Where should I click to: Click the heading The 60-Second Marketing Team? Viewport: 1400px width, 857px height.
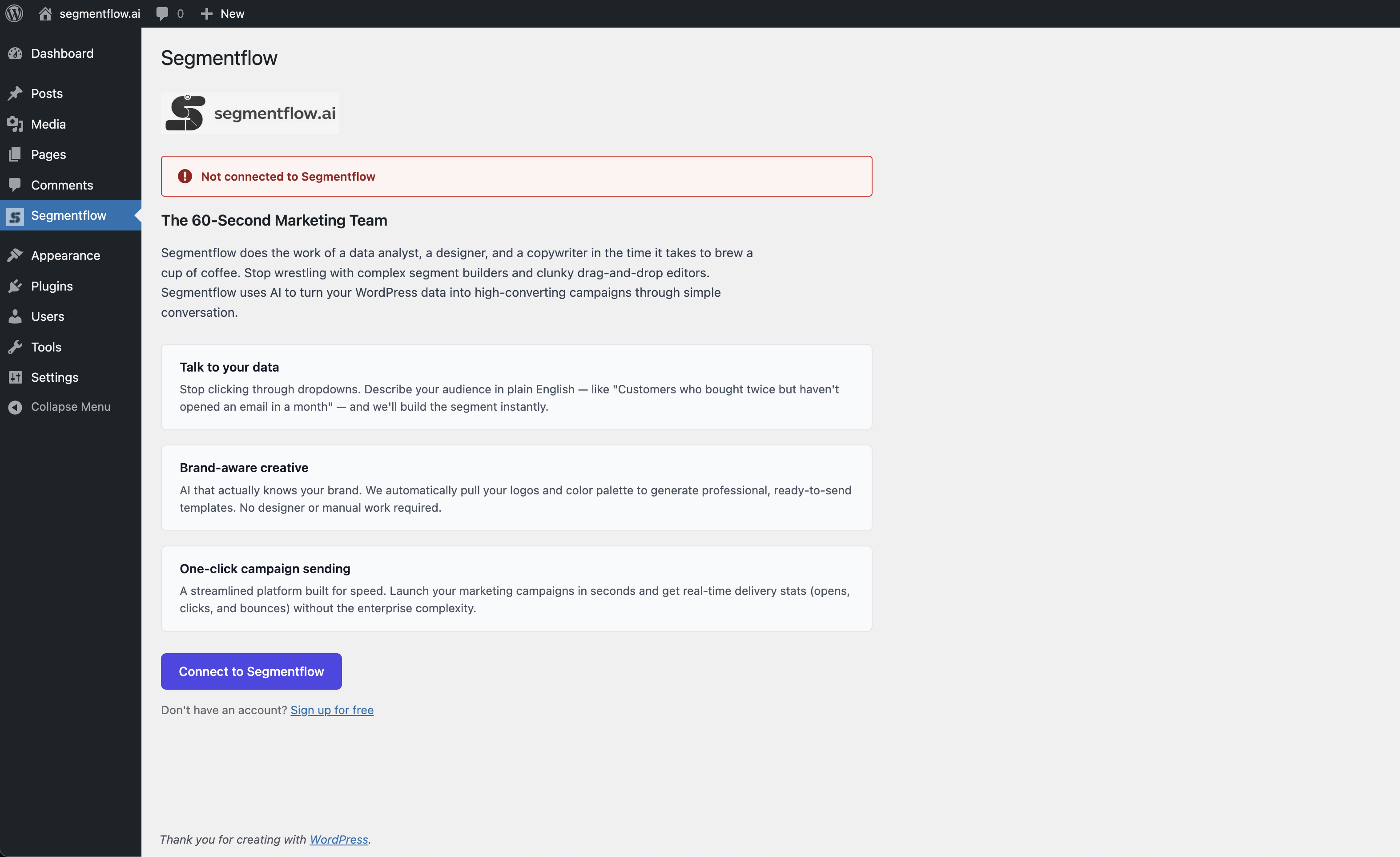click(x=274, y=221)
